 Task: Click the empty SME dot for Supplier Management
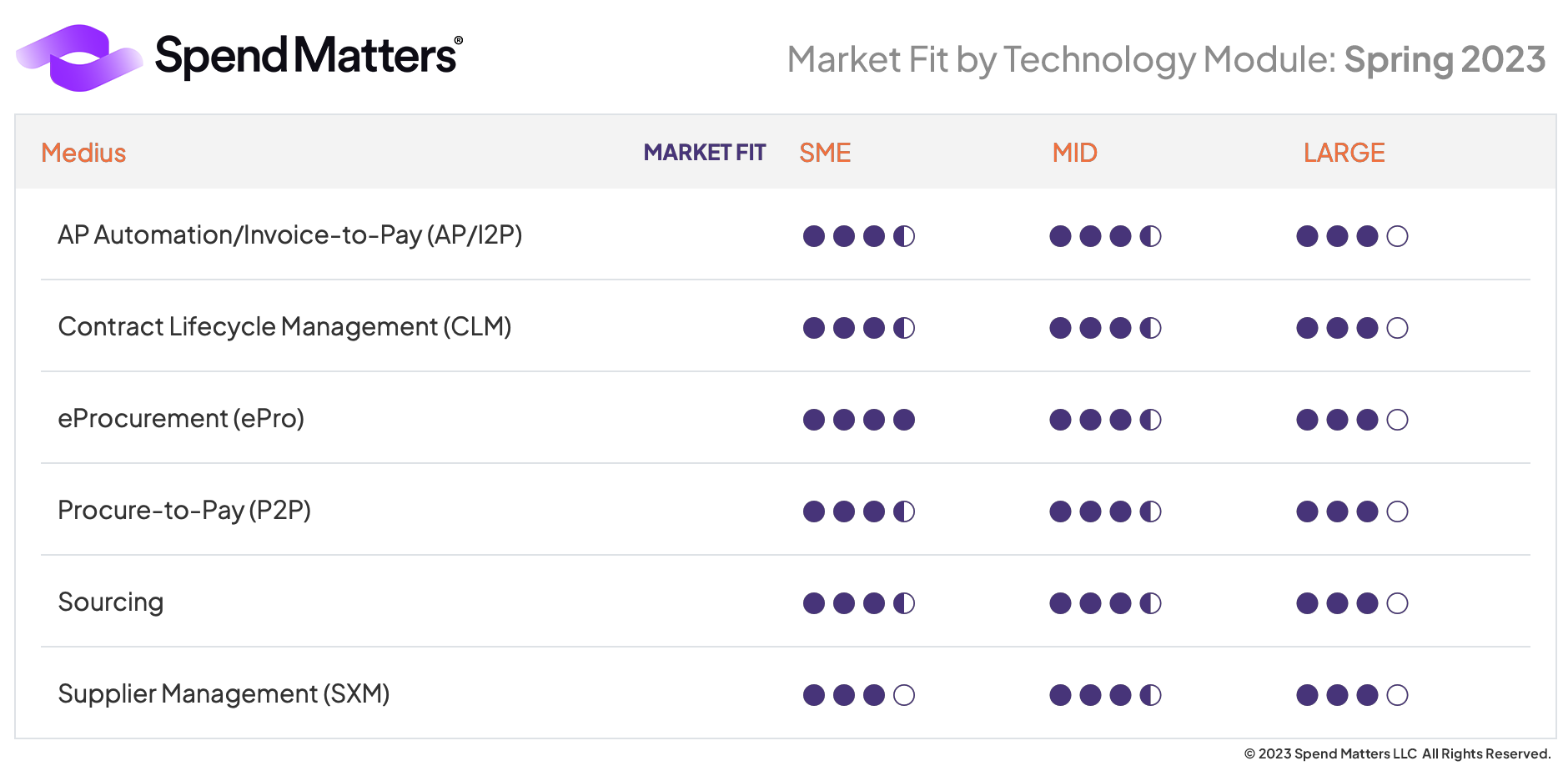pyautogui.click(x=904, y=695)
